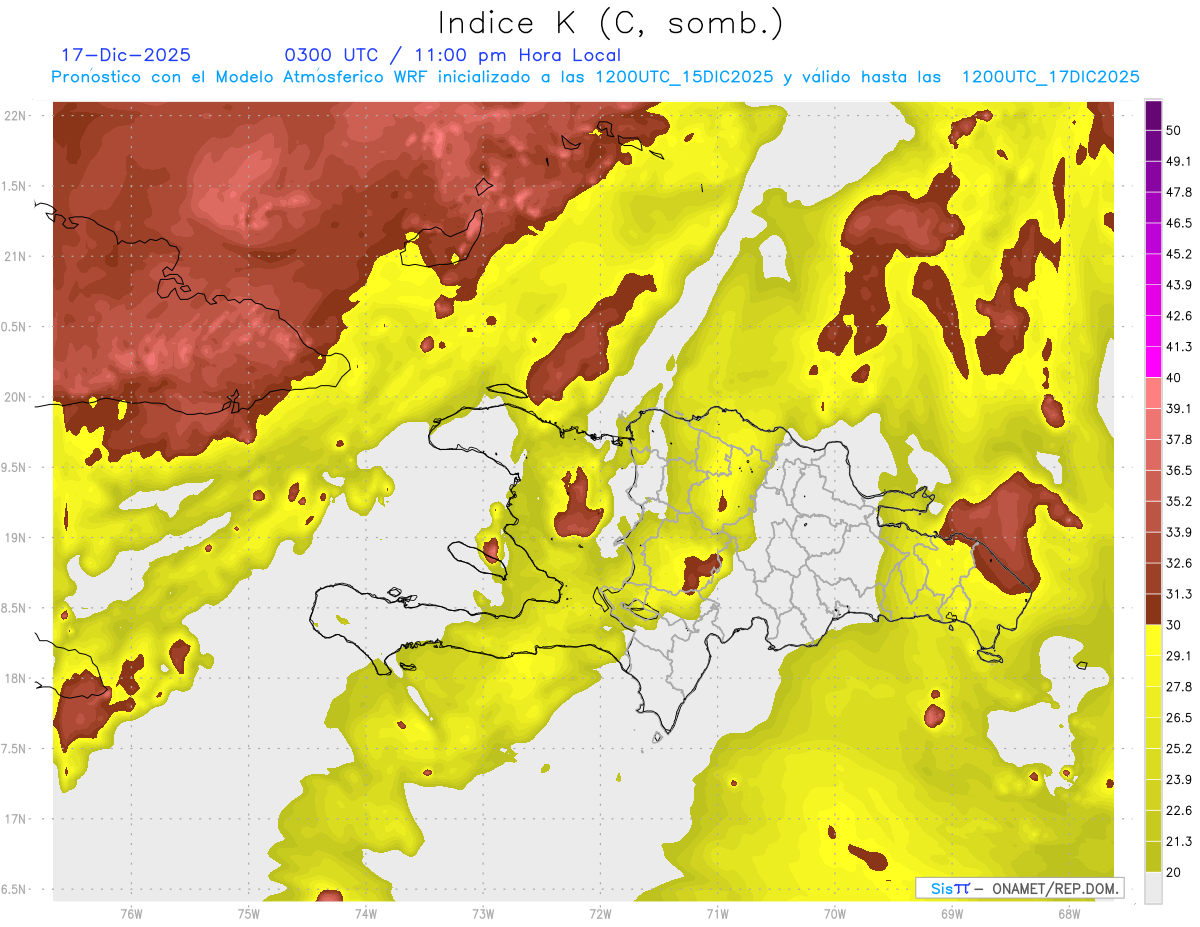Select the color bar value "30"
Image resolution: width=1200 pixels, height=927 pixels.
[x=1174, y=625]
